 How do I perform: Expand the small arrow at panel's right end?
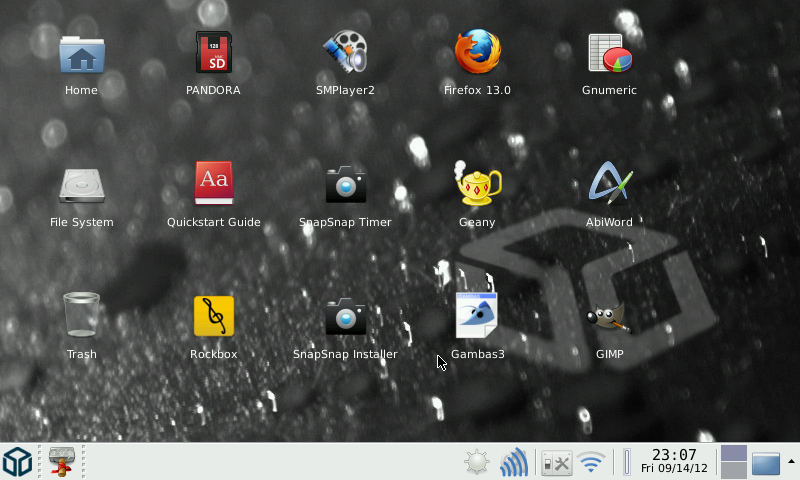791,461
